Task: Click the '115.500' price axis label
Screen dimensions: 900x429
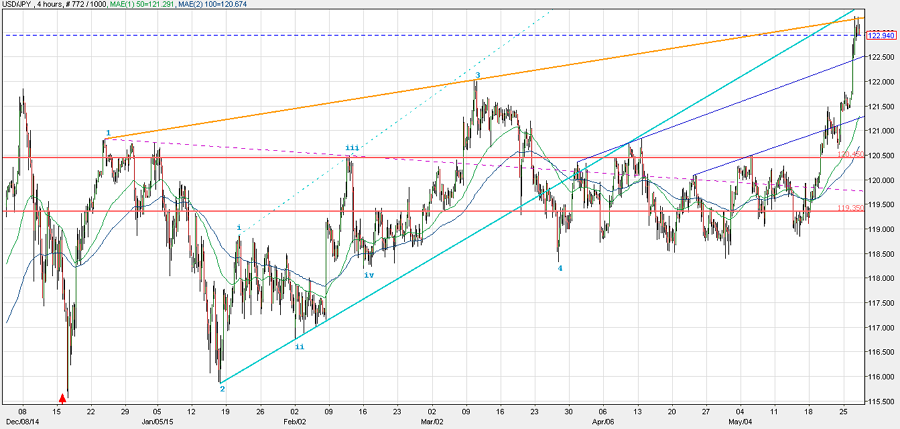Action: [x=881, y=401]
